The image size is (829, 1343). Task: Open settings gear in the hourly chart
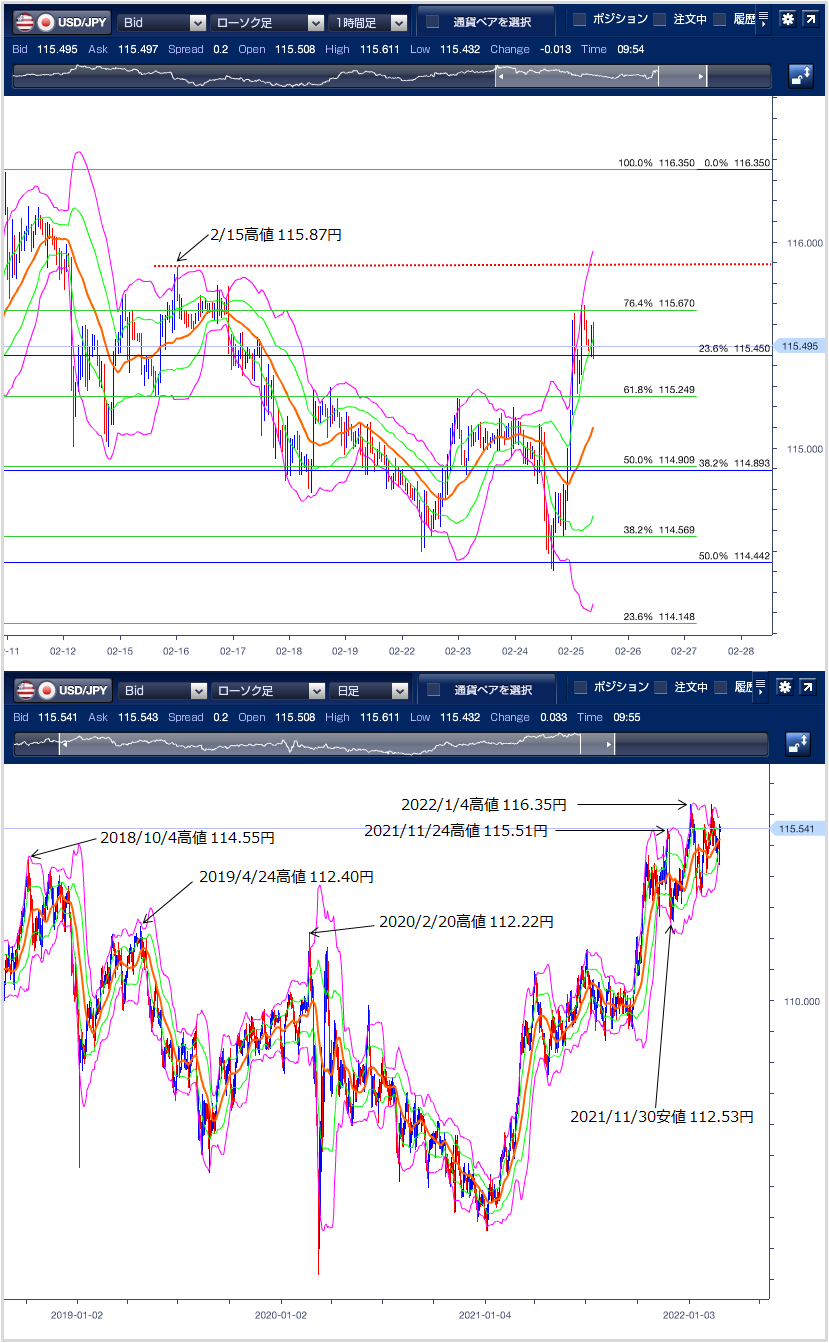coord(787,20)
